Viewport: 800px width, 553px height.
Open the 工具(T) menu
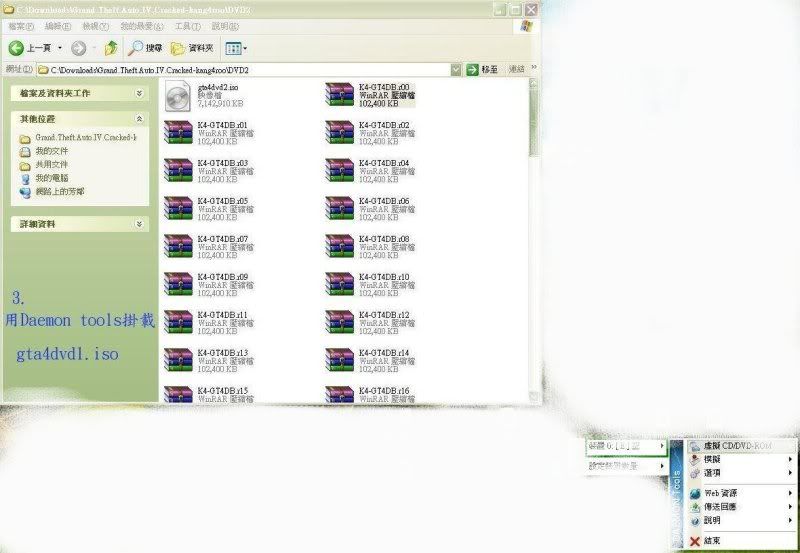[188, 26]
